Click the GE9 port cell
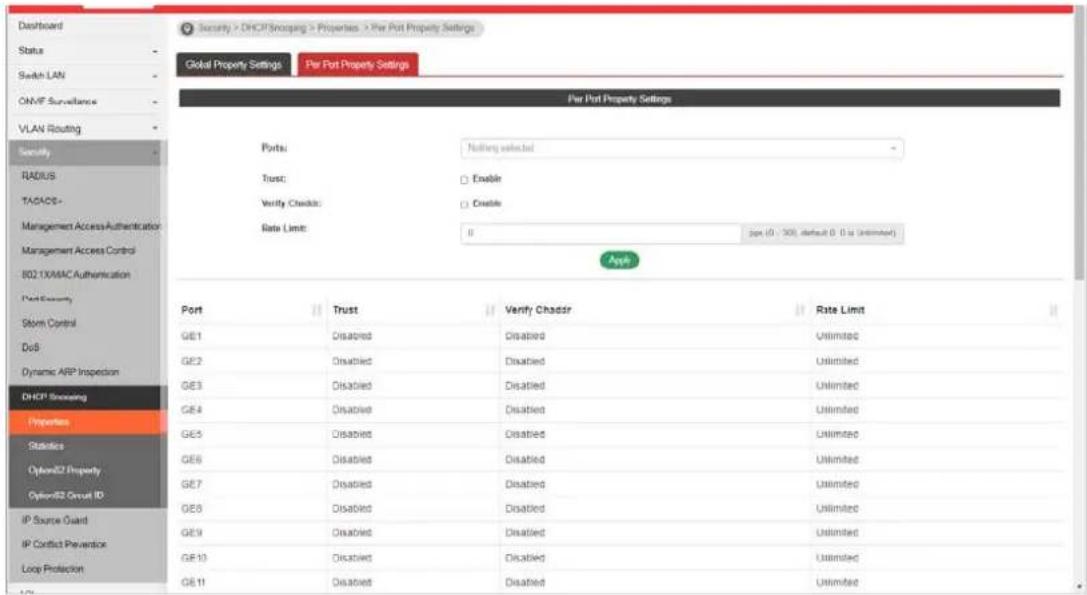 (191, 533)
